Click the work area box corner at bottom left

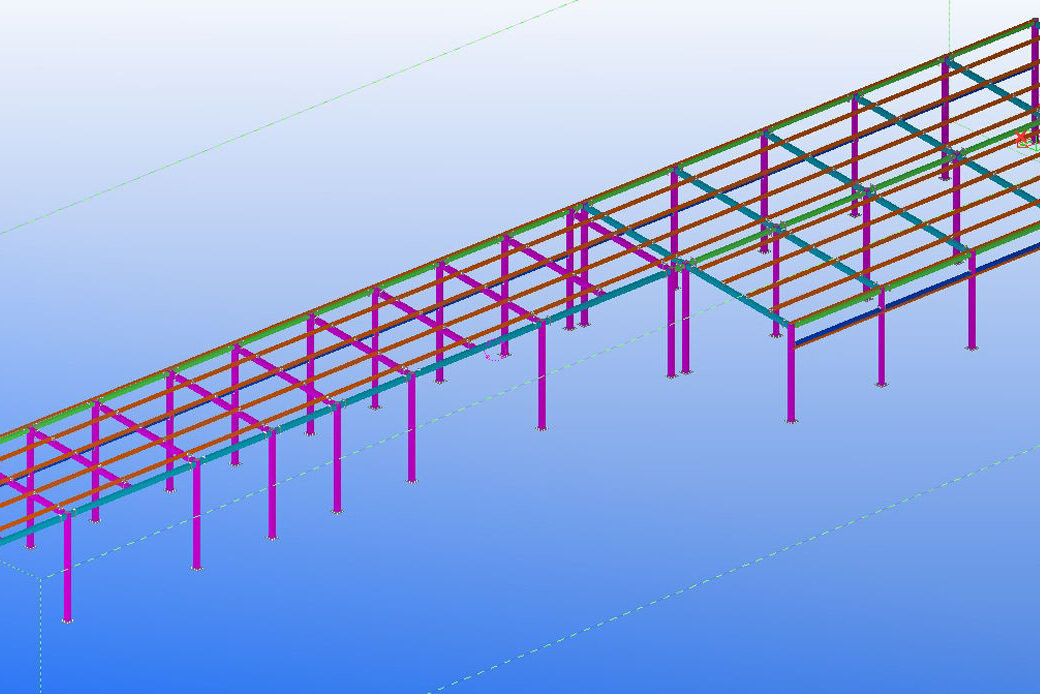tap(40, 578)
